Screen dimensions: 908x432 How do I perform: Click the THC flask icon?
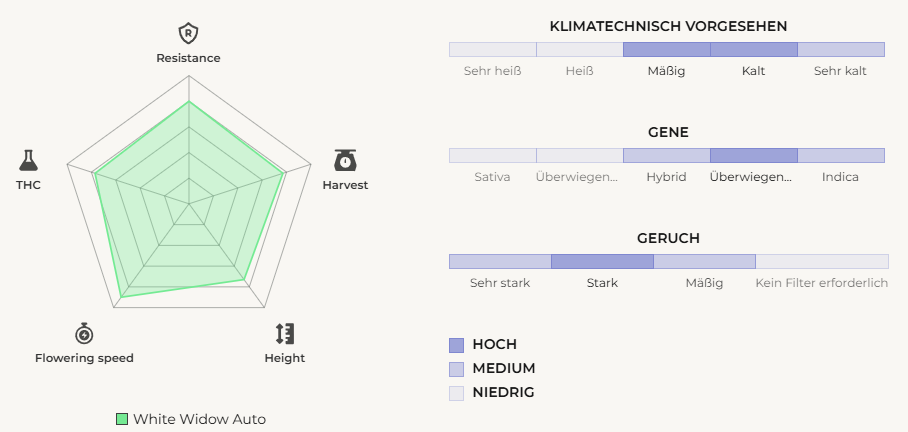(28, 160)
